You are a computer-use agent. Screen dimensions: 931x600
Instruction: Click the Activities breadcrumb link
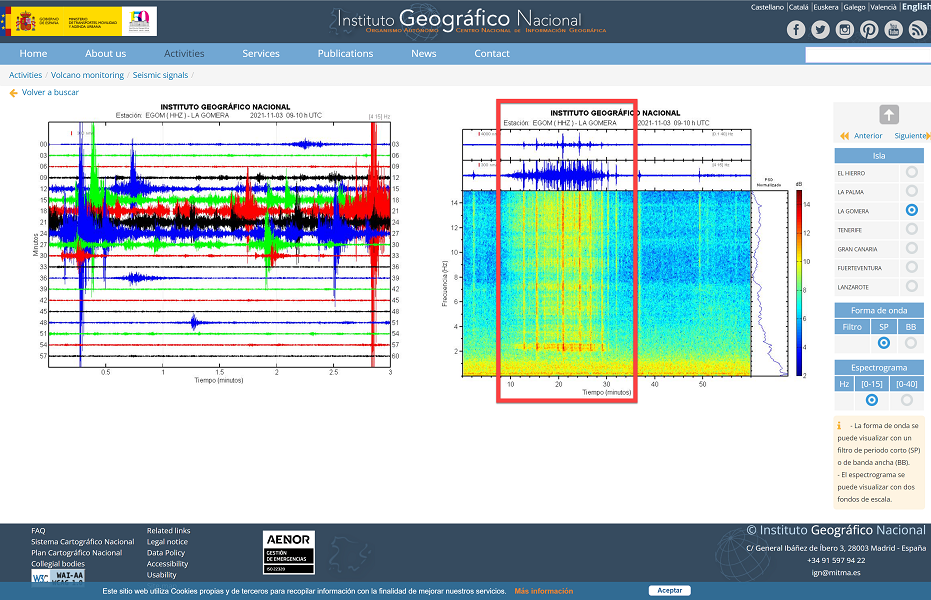(x=26, y=75)
